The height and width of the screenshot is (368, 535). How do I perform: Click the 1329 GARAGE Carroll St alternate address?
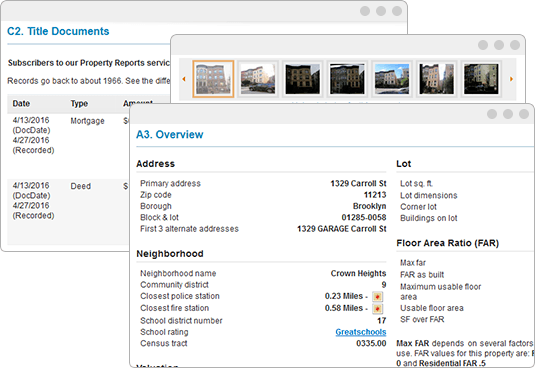tap(342, 229)
